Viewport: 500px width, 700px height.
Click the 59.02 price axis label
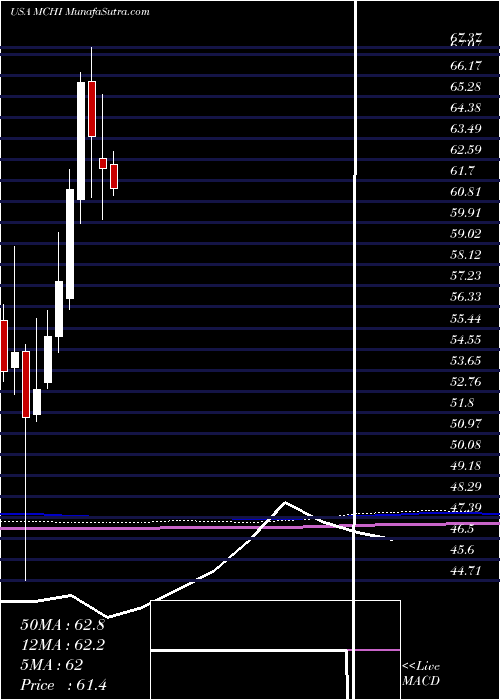(466, 234)
